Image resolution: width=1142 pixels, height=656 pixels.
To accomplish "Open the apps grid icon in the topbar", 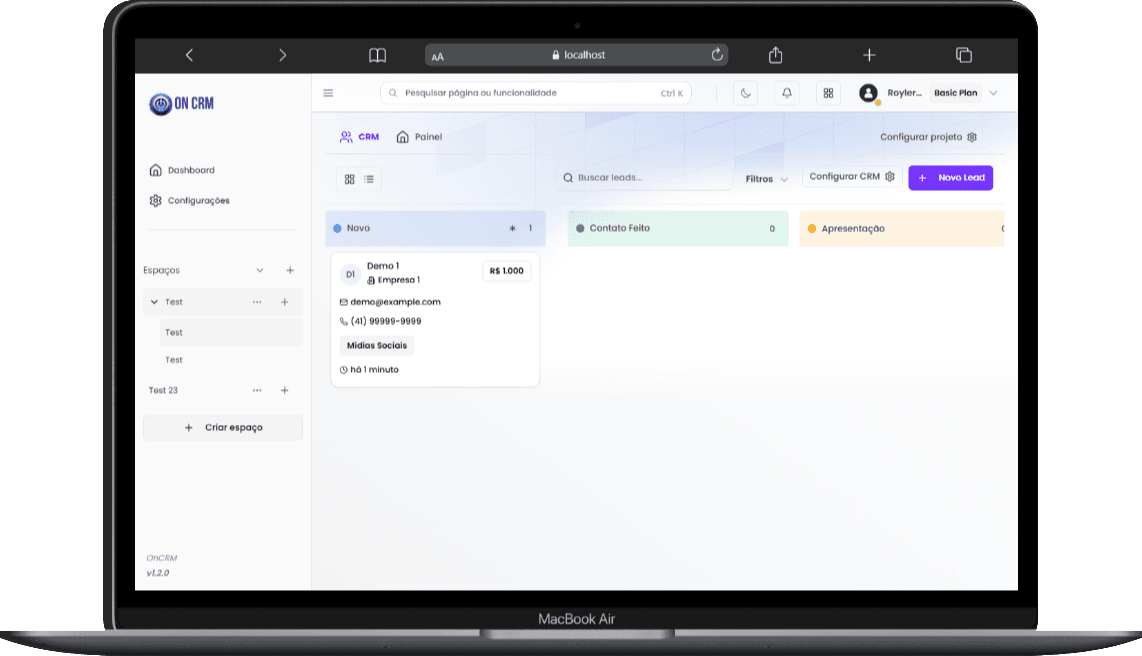I will coord(827,92).
